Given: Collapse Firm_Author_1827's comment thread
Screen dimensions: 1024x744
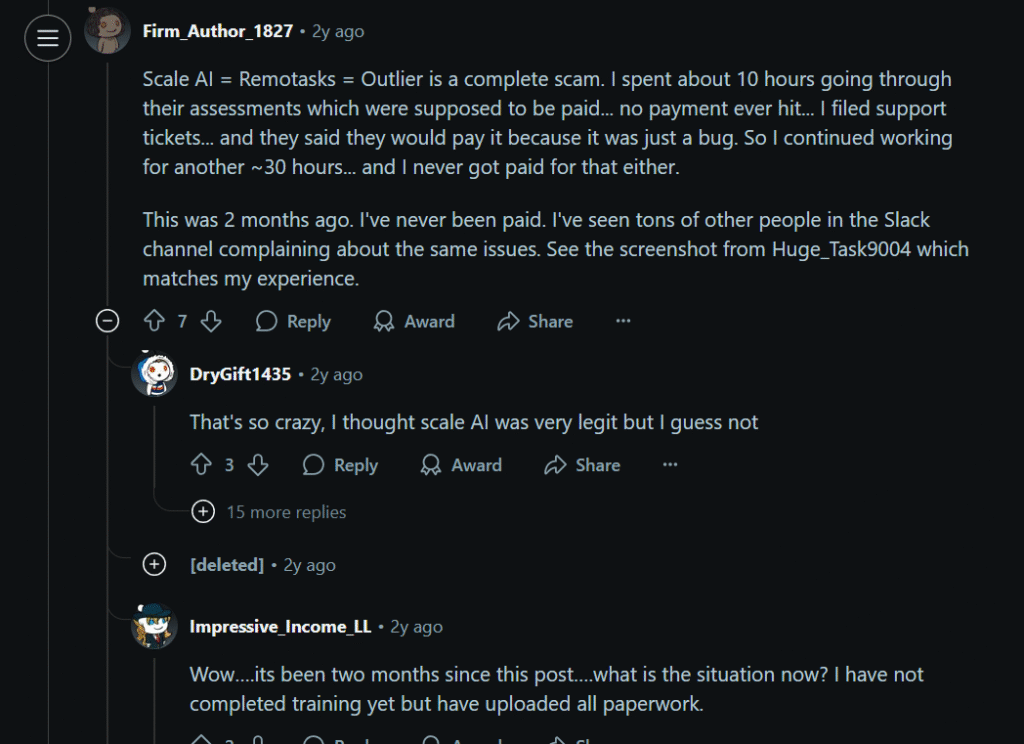Looking at the screenshot, I should [x=107, y=321].
